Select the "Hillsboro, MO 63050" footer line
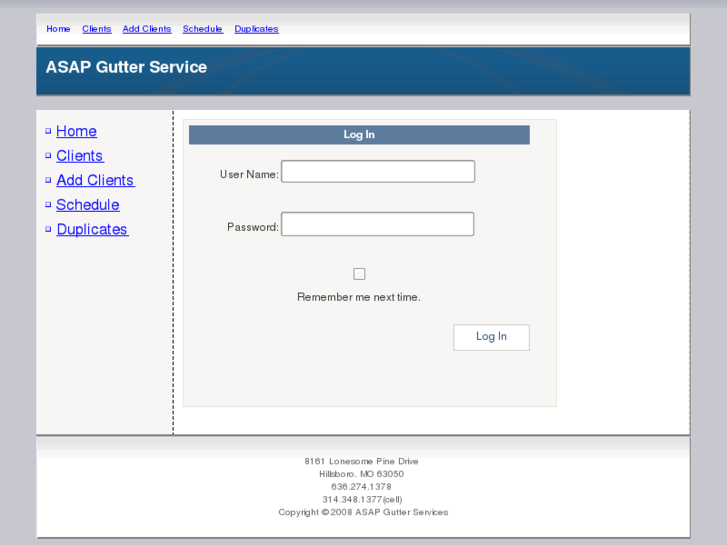 361,474
